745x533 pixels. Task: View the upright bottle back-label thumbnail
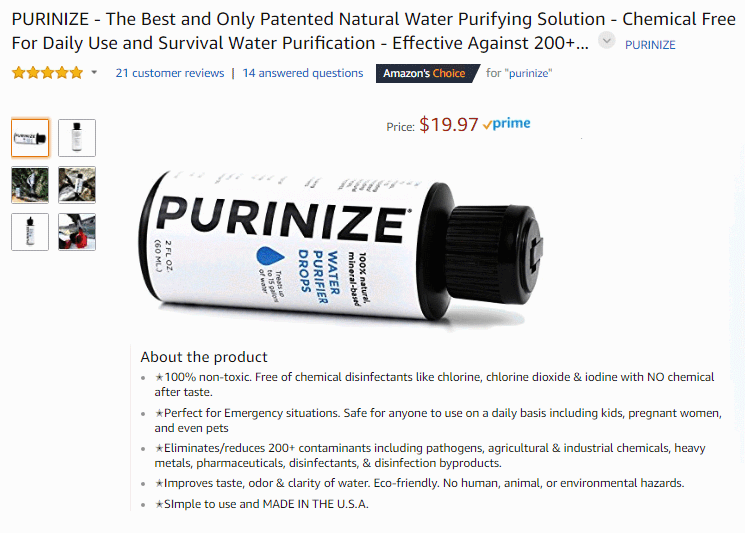click(77, 138)
